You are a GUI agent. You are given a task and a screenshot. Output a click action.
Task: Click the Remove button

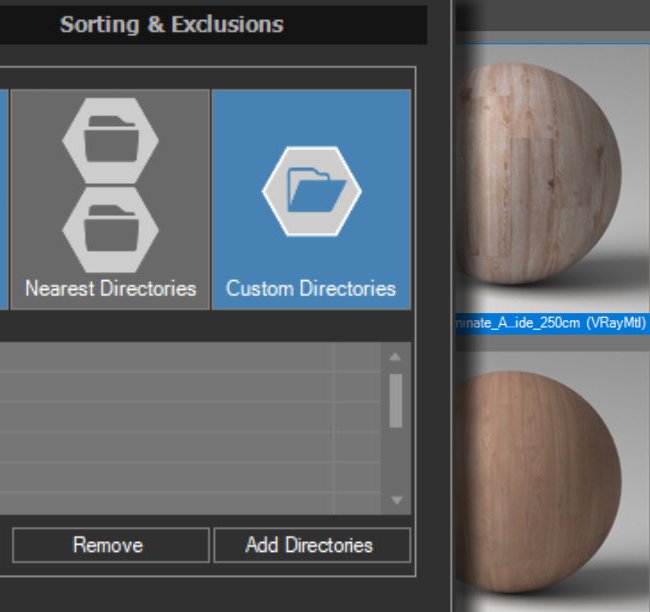point(111,545)
